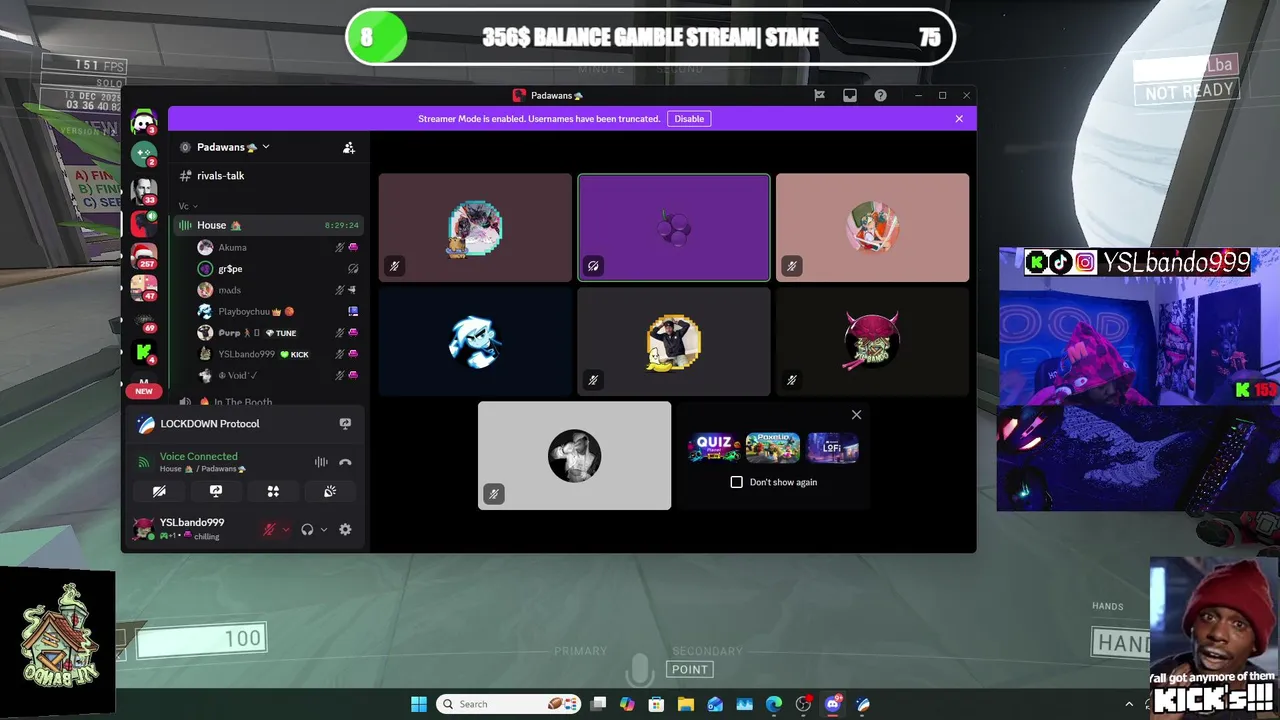Close the activities suggestion panel
The width and height of the screenshot is (1280, 720).
coord(856,415)
